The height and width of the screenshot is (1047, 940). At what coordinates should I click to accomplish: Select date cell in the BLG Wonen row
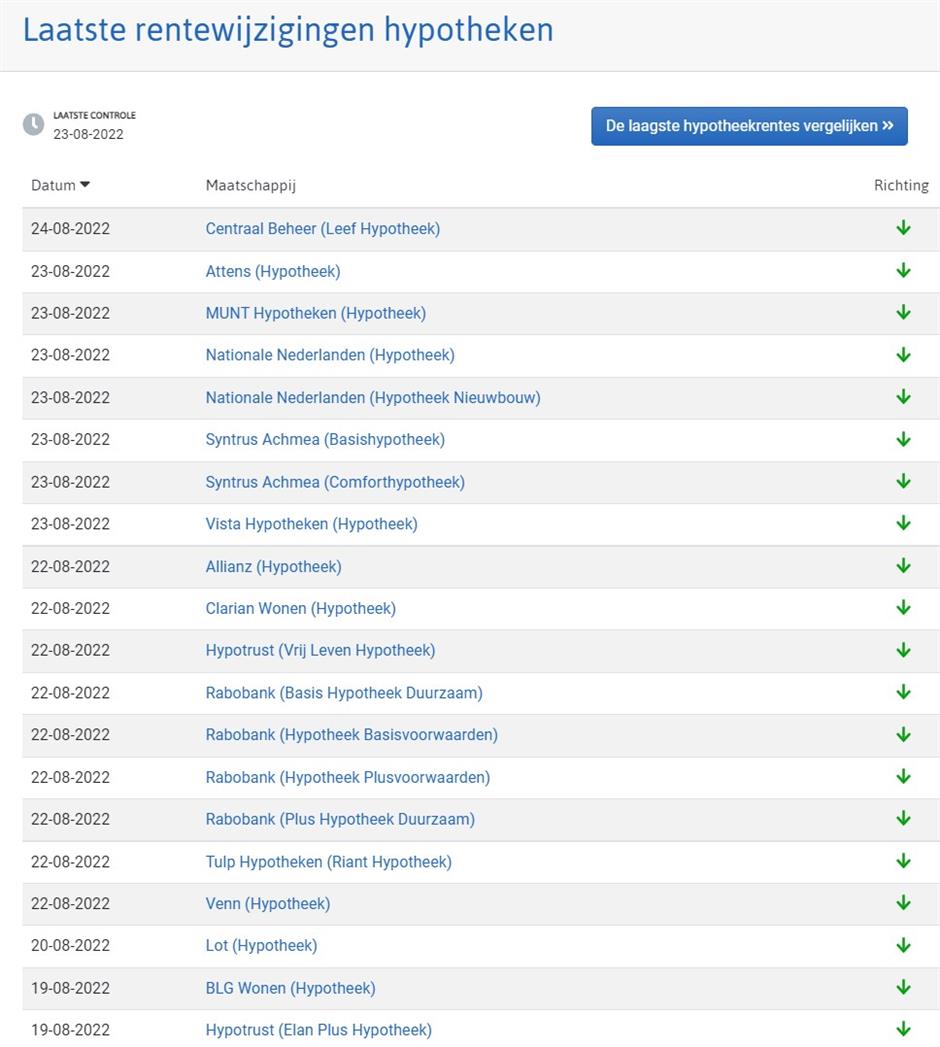[x=70, y=988]
